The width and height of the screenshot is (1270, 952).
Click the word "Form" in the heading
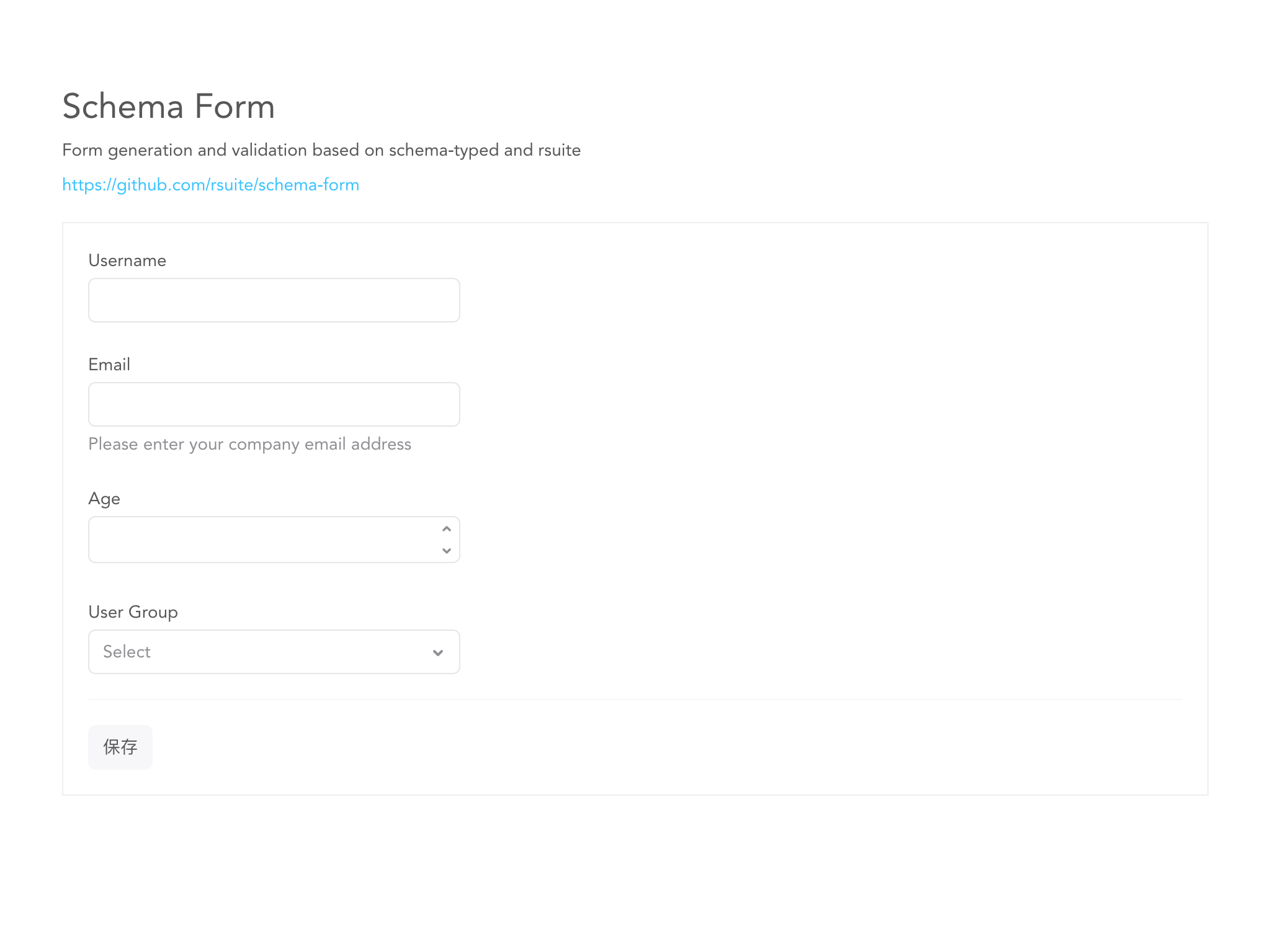(x=235, y=106)
